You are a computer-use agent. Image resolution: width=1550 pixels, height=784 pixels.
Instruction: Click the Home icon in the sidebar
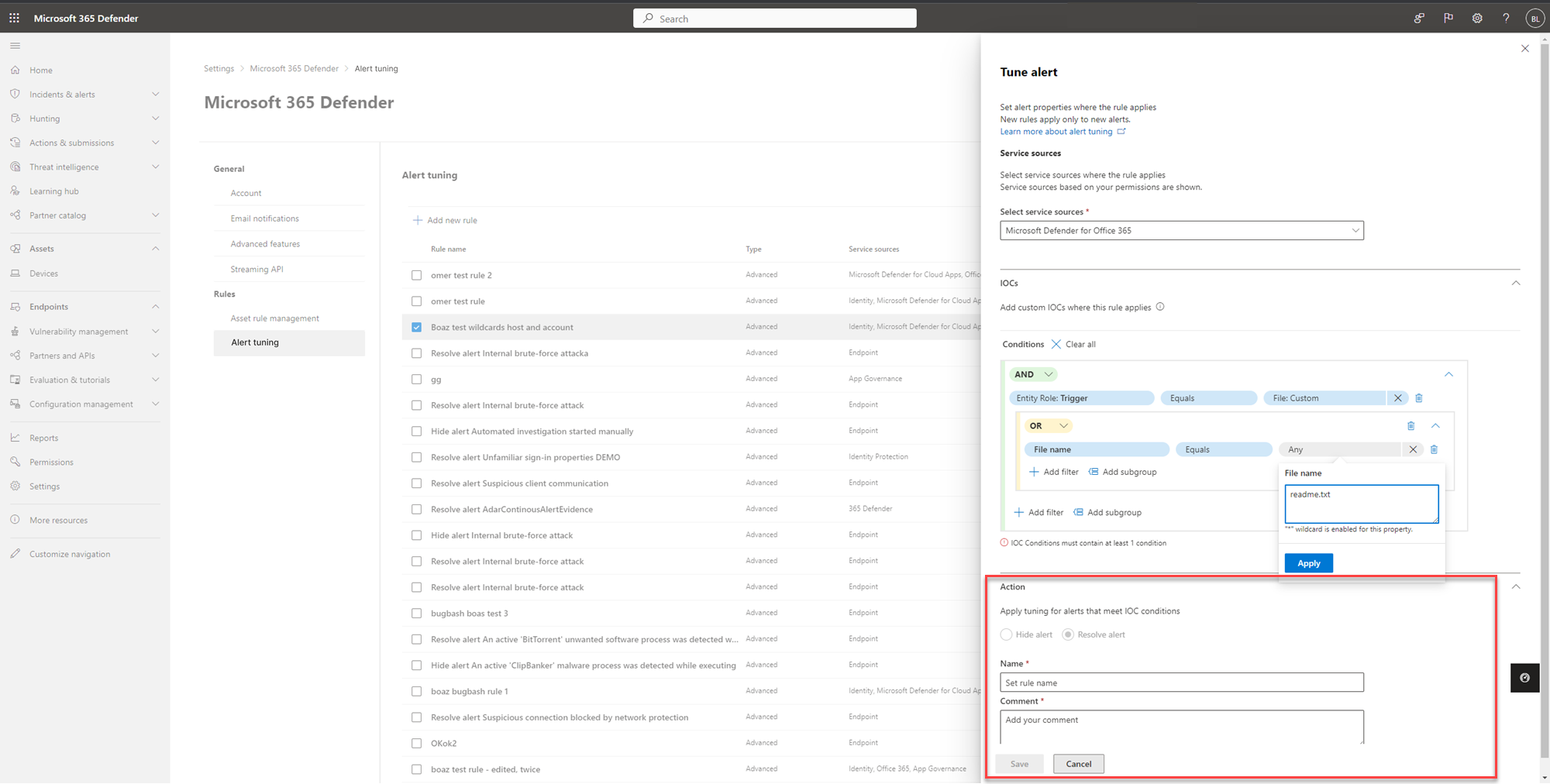15,70
